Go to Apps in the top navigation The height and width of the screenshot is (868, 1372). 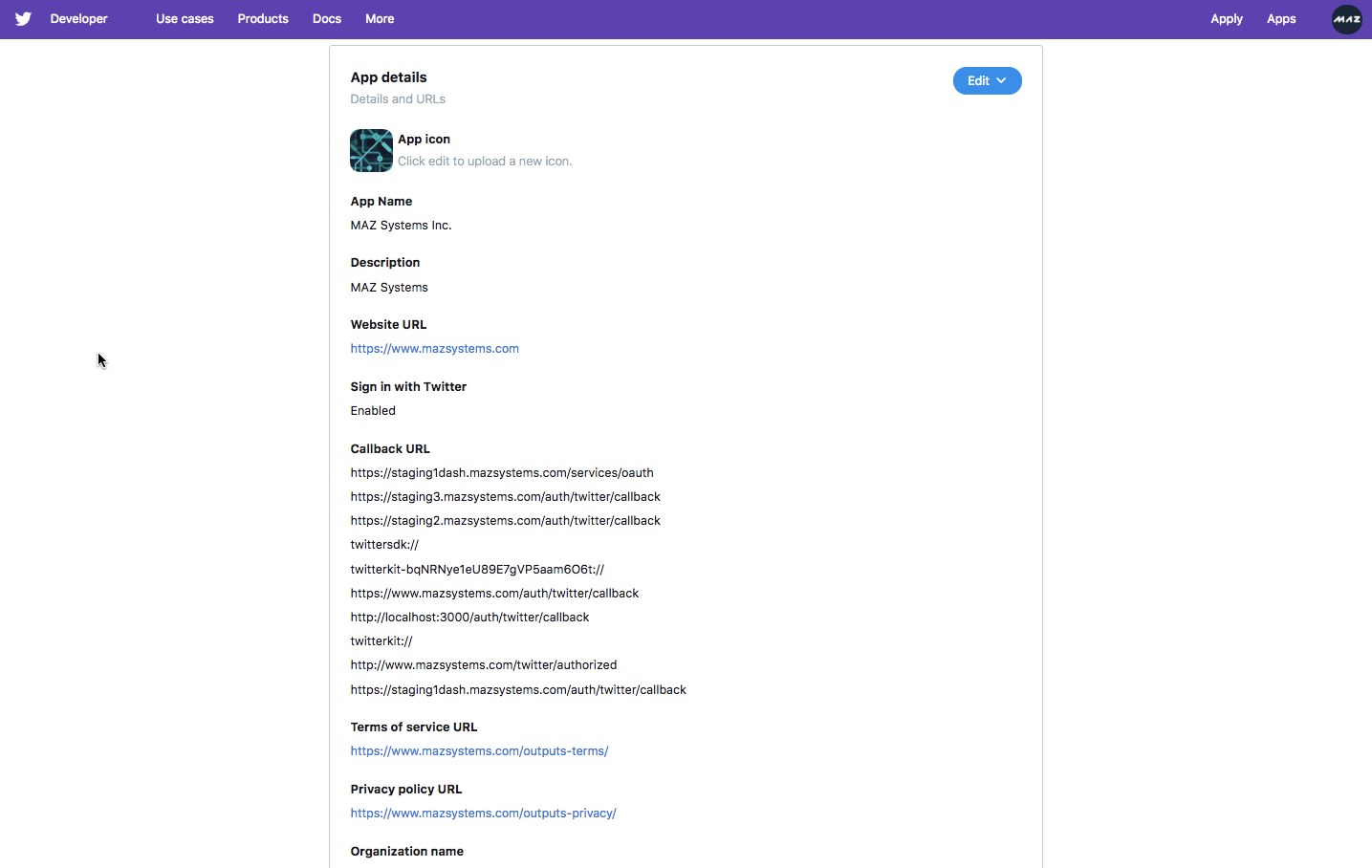1281,19
